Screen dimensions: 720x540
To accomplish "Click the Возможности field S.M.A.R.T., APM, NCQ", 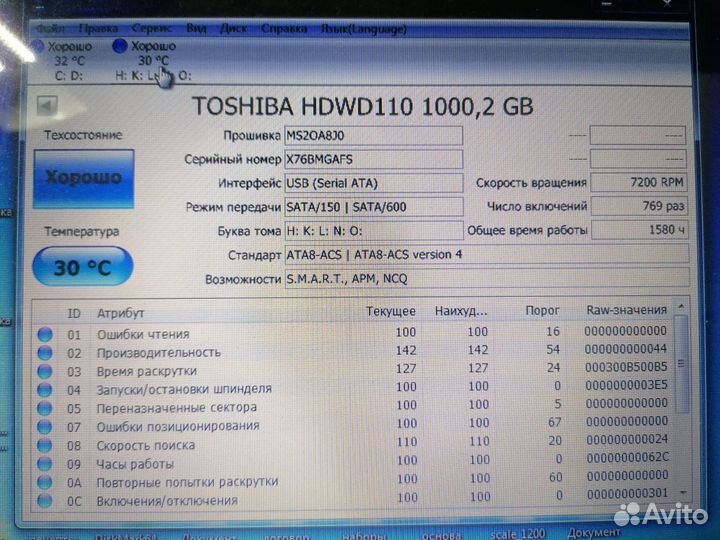I will pos(487,279).
